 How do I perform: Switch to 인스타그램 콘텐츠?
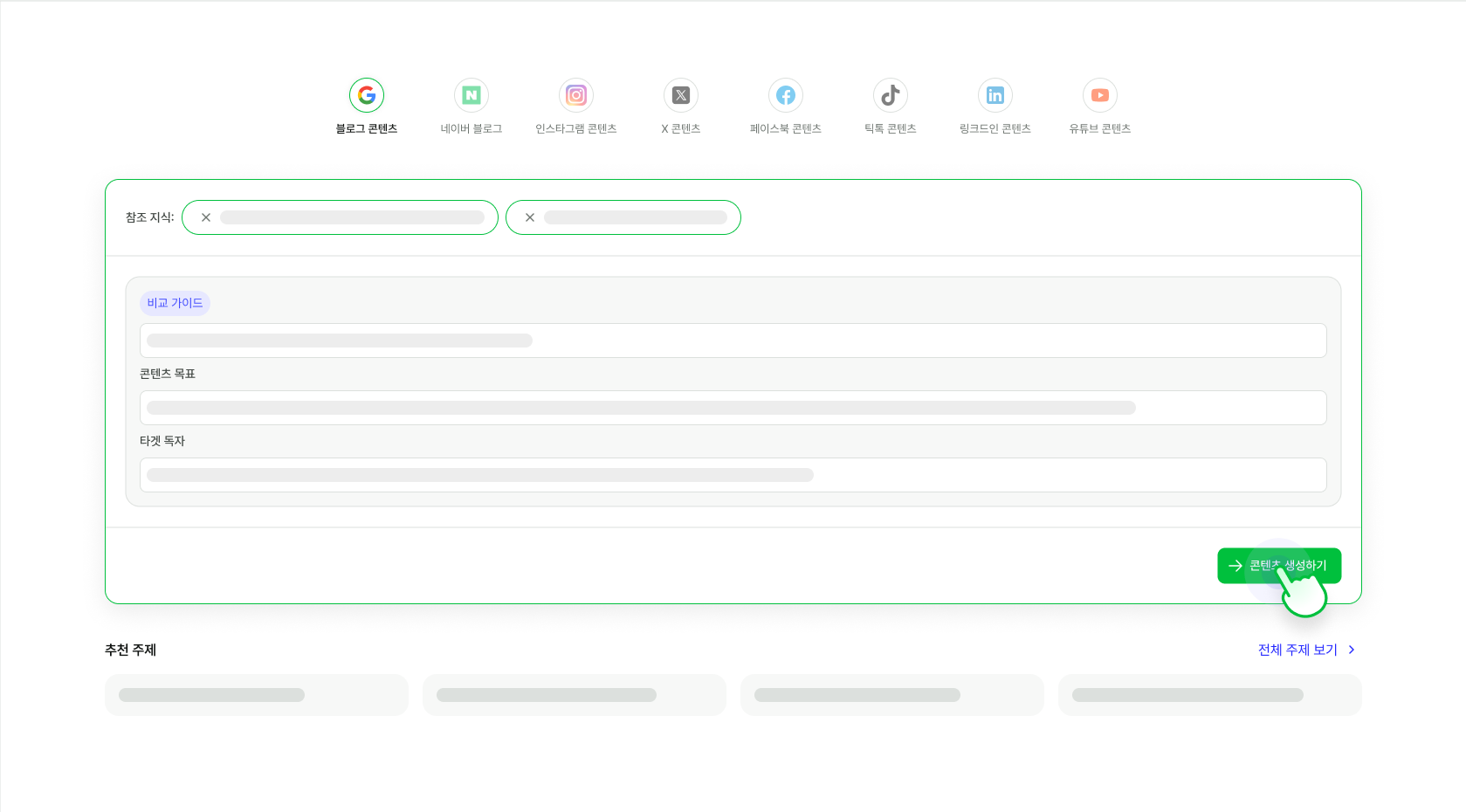pos(575,95)
